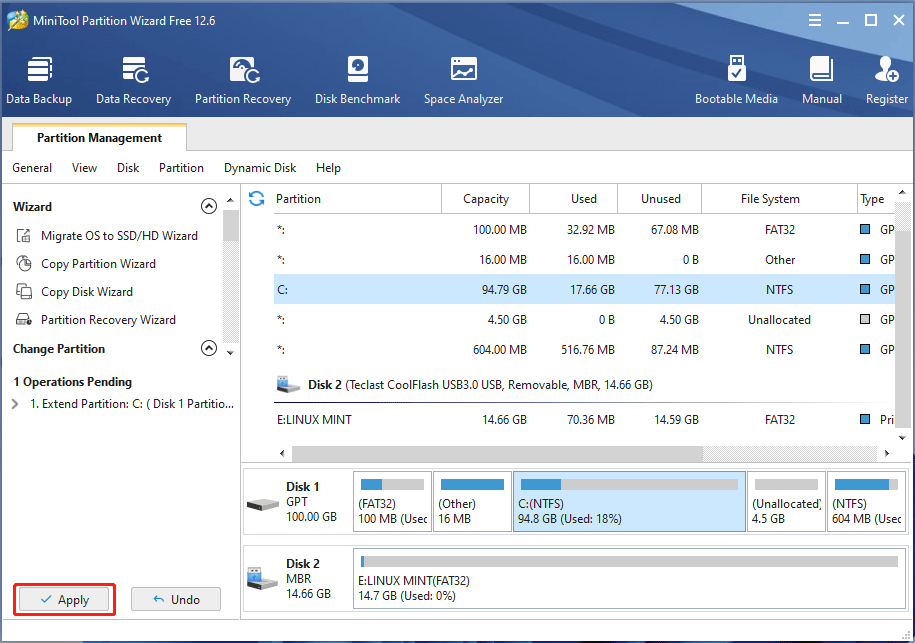The height and width of the screenshot is (643, 915).
Task: Click the blue type swatch in E:LINUX MINT row
Action: pyautogui.click(x=865, y=419)
